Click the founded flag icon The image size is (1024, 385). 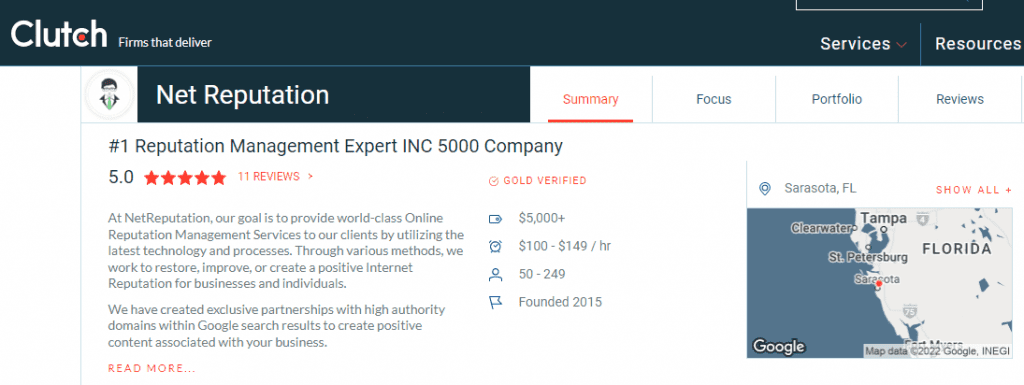pos(495,303)
